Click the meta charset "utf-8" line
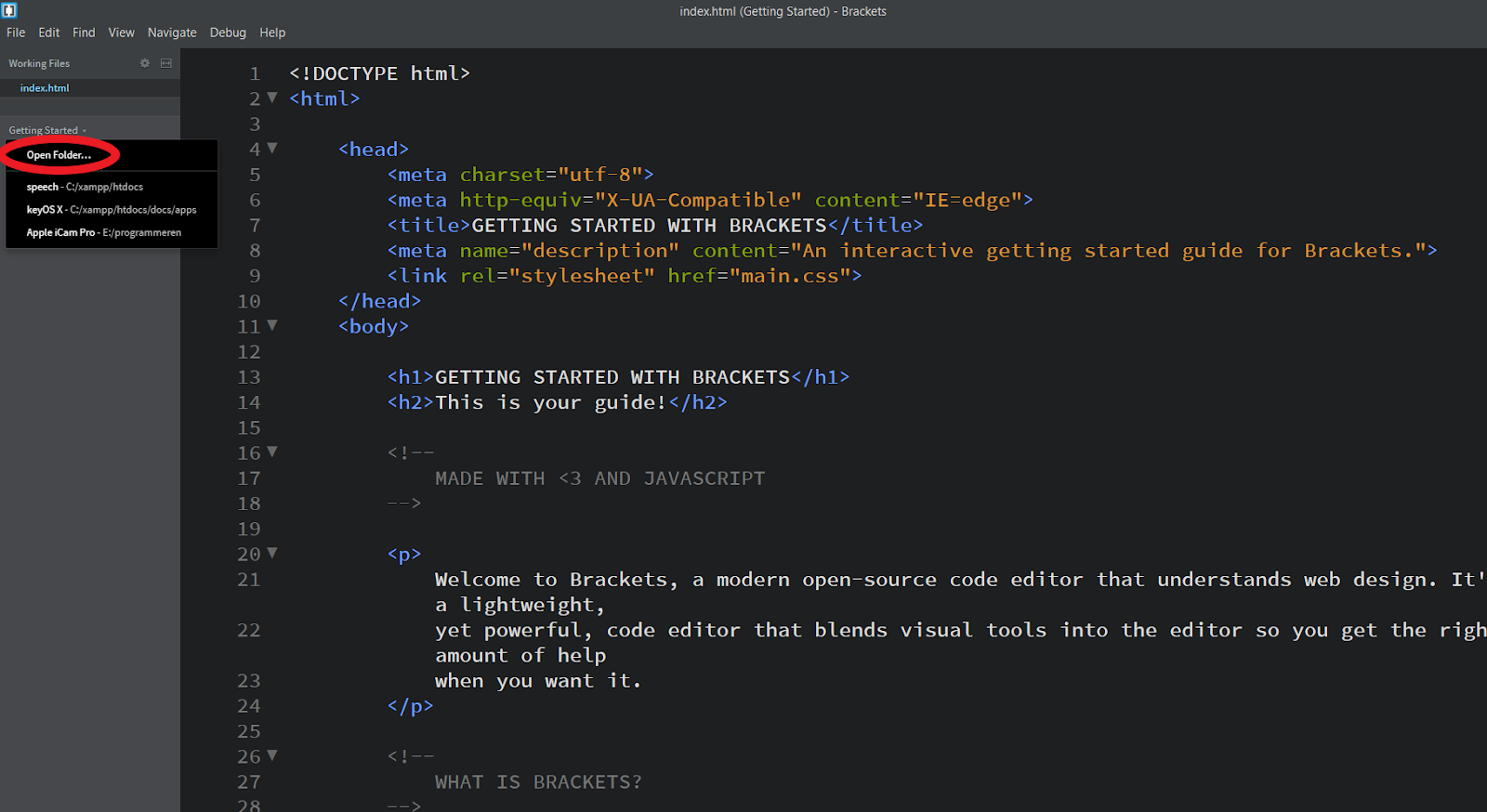This screenshot has width=1487, height=812. [520, 175]
